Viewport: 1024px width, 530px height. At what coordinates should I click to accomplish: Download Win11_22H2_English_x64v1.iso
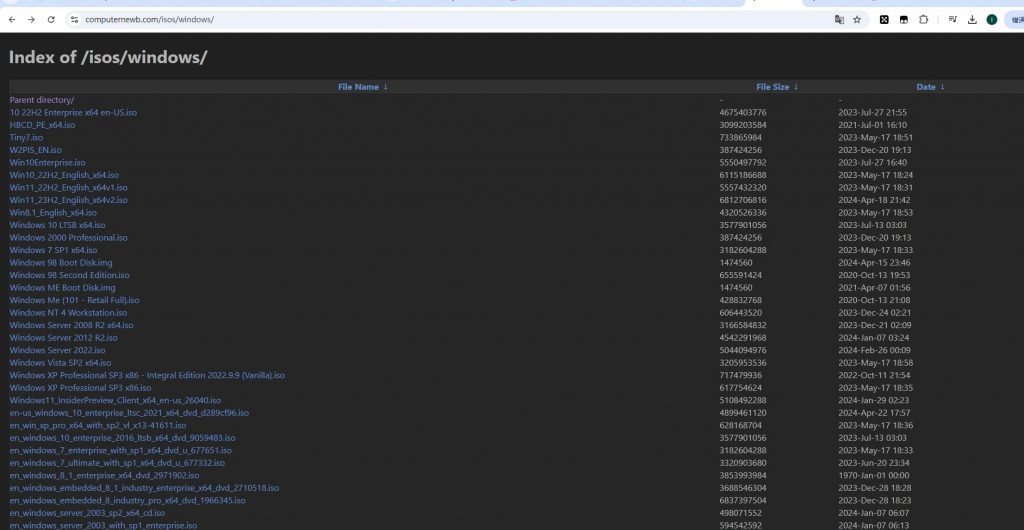[x=69, y=187]
